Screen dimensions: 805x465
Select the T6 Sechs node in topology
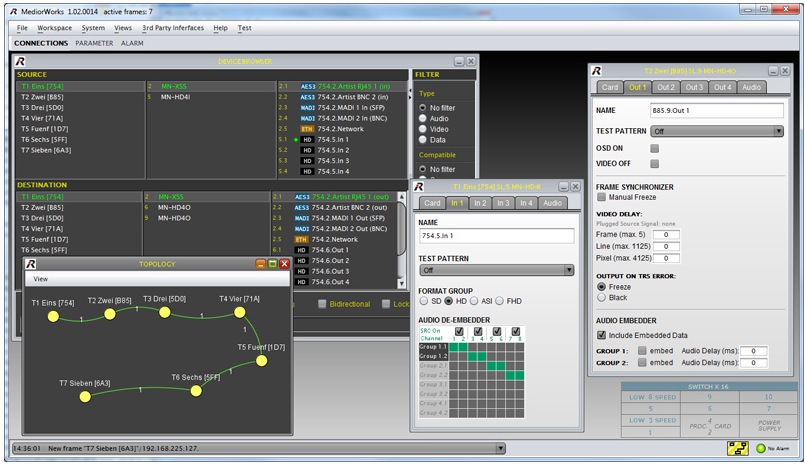point(196,391)
